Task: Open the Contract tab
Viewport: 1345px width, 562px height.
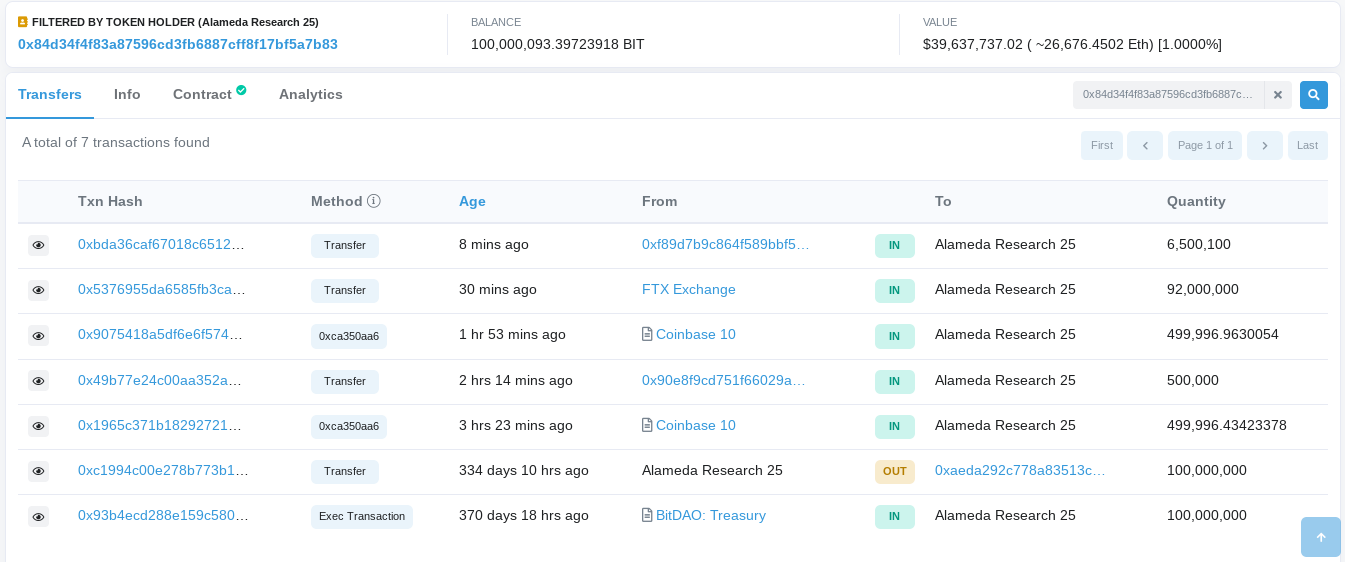Action: (x=202, y=94)
